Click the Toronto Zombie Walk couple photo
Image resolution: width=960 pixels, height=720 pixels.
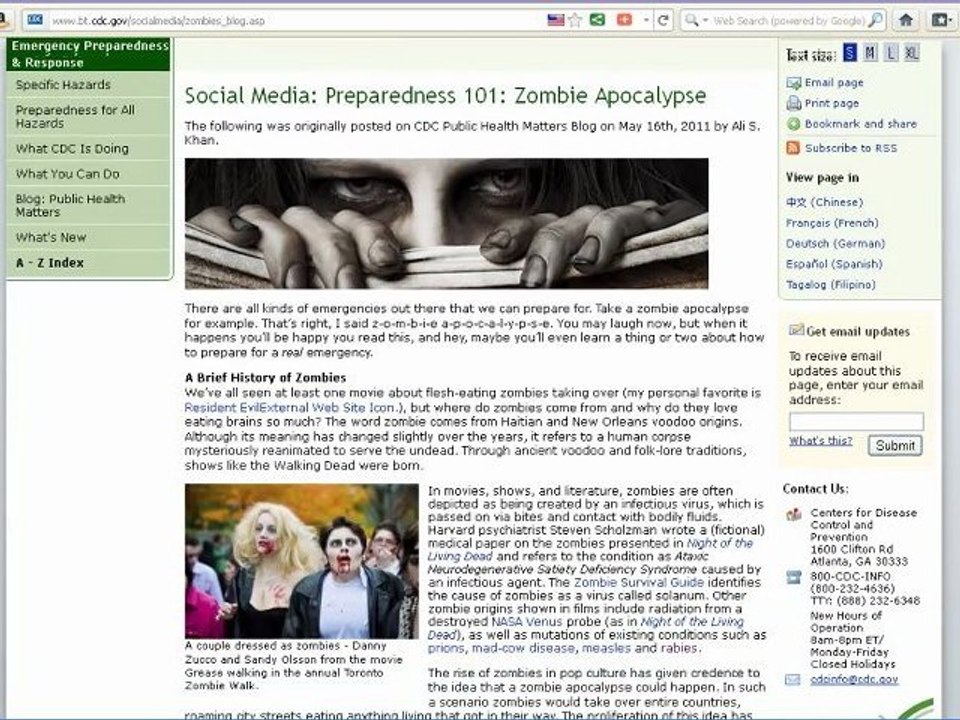(x=302, y=561)
